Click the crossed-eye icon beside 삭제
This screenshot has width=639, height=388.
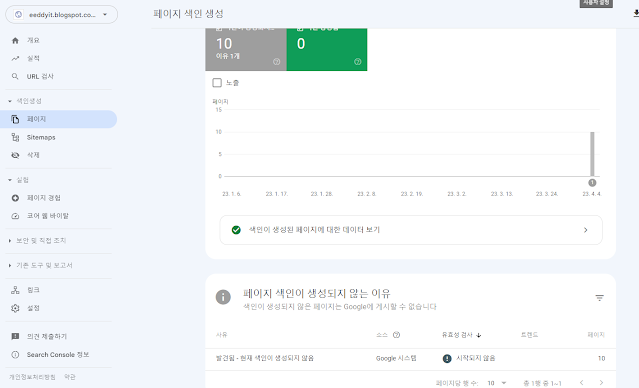[15, 155]
